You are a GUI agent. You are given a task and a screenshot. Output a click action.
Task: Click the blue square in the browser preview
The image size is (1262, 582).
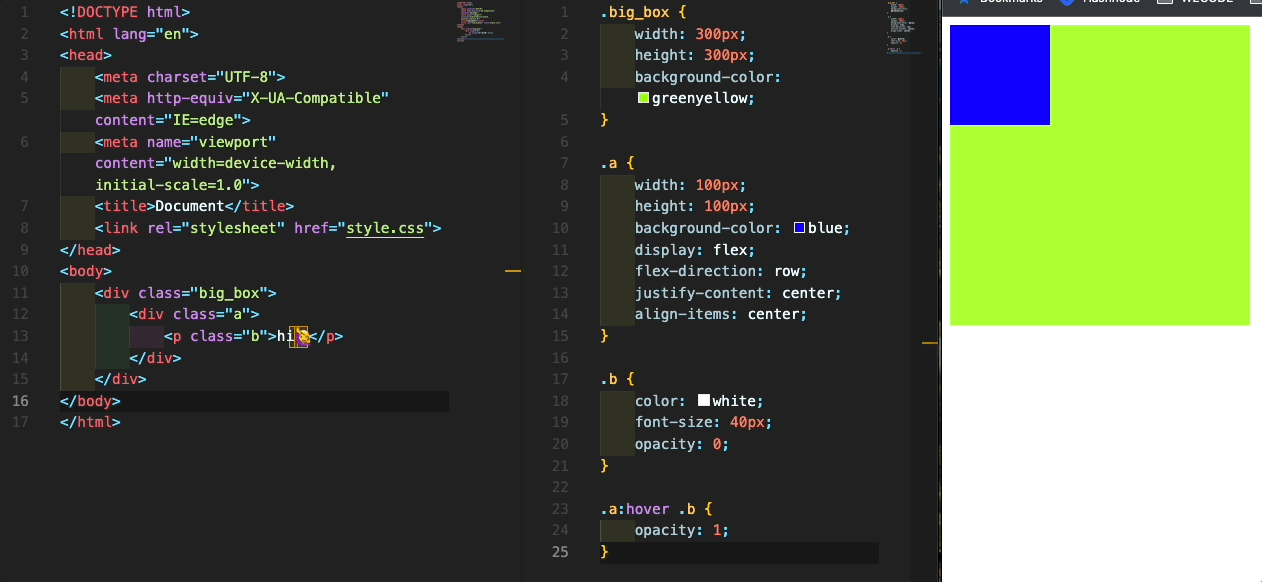pos(1000,75)
